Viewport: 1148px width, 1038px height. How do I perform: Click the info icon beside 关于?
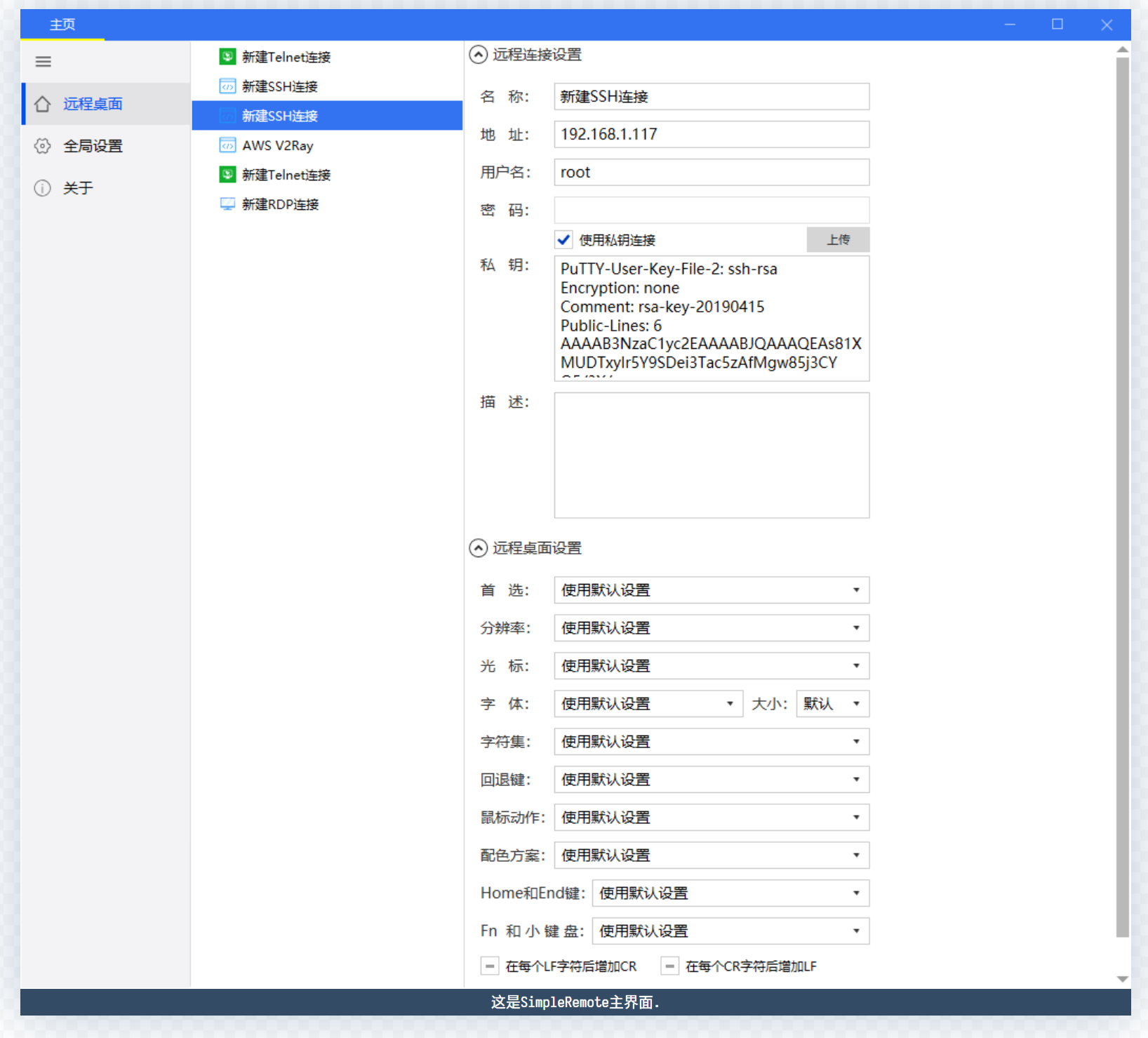(43, 188)
